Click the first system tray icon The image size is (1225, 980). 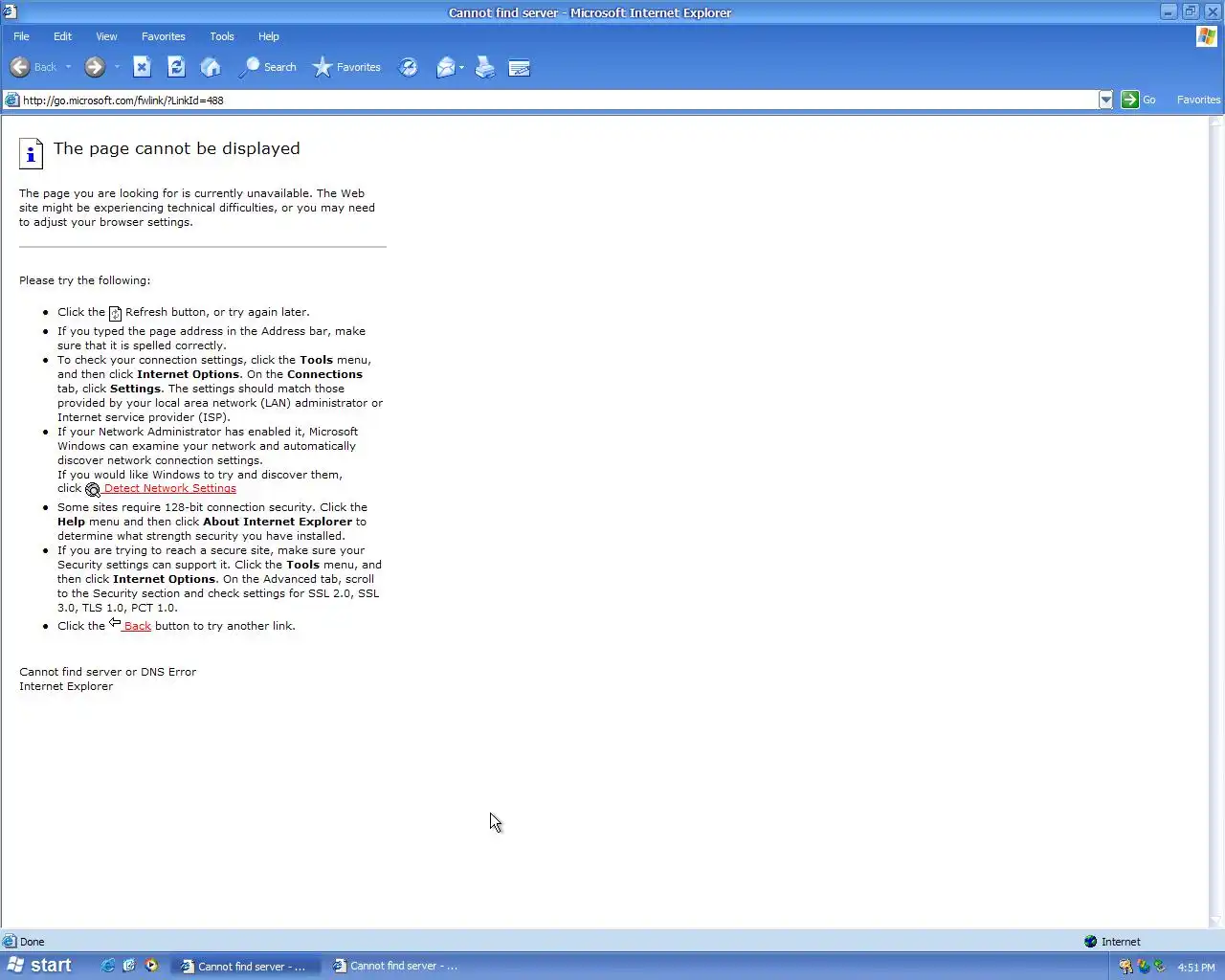click(x=1125, y=967)
